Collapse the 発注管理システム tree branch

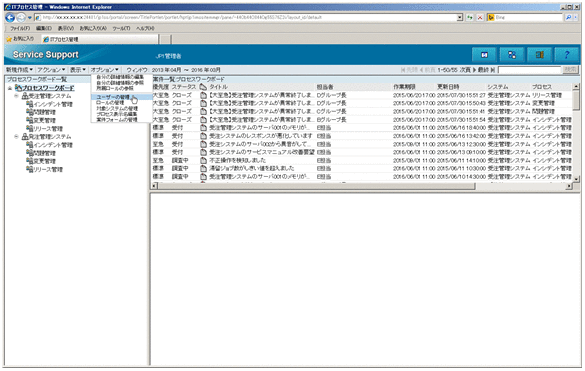pyautogui.click(x=16, y=137)
